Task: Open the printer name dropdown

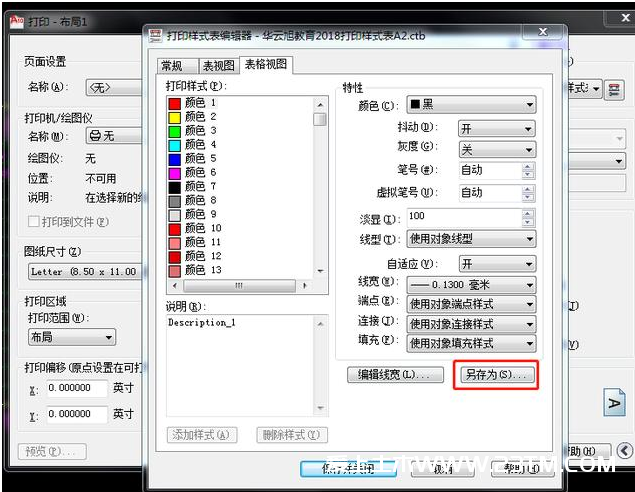Action: point(114,136)
